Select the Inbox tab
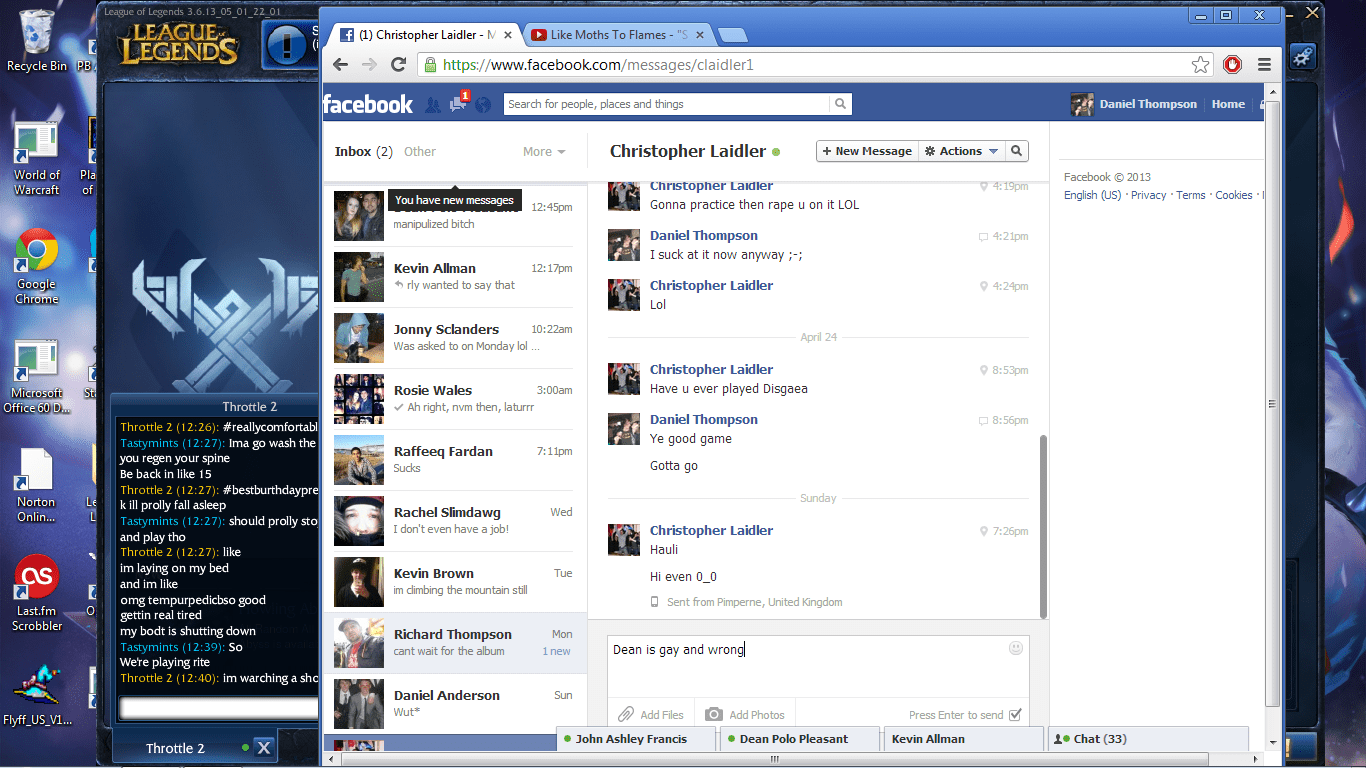The width and height of the screenshot is (1366, 768). pyautogui.click(x=364, y=151)
